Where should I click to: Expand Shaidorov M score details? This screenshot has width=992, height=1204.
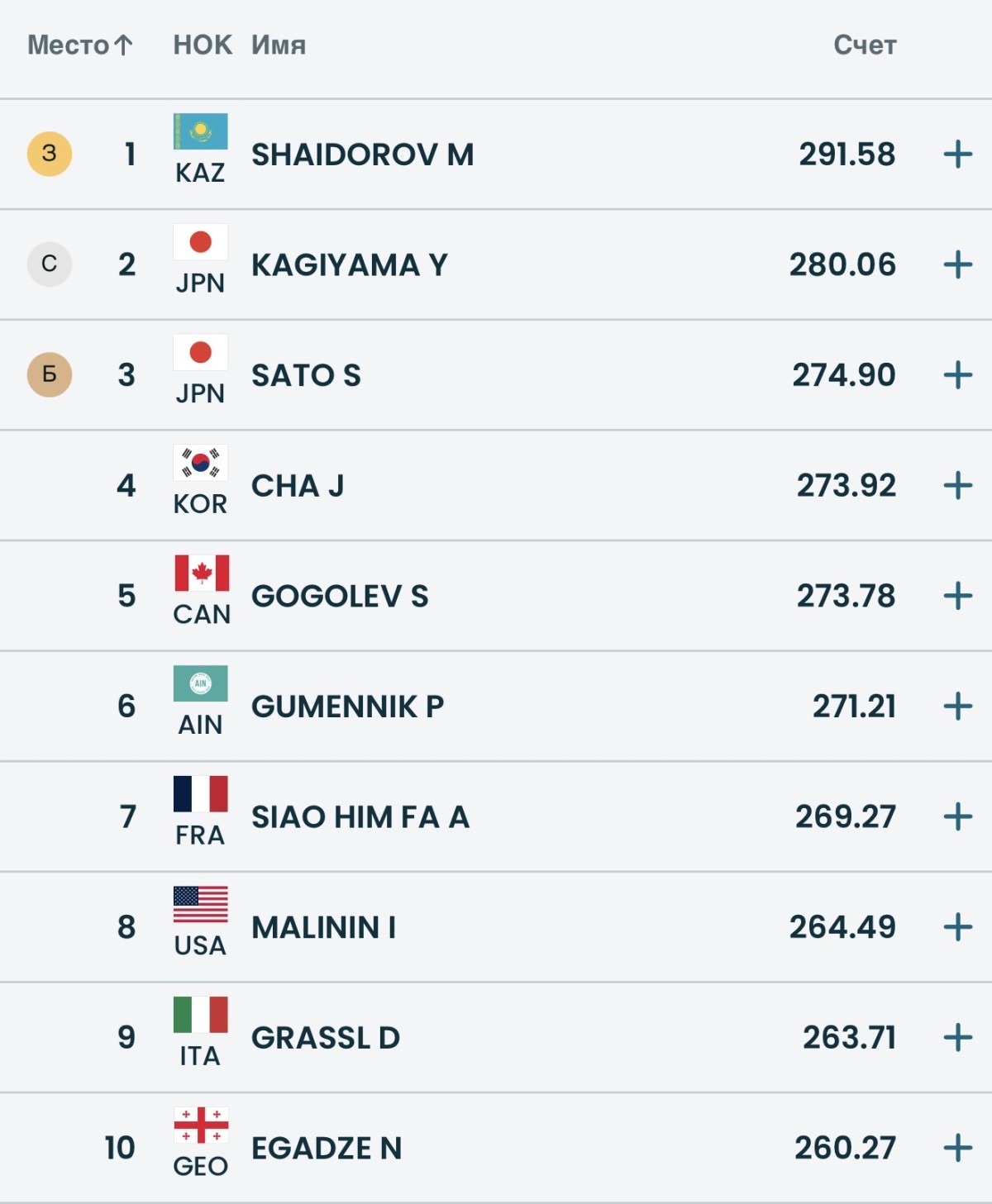(957, 155)
